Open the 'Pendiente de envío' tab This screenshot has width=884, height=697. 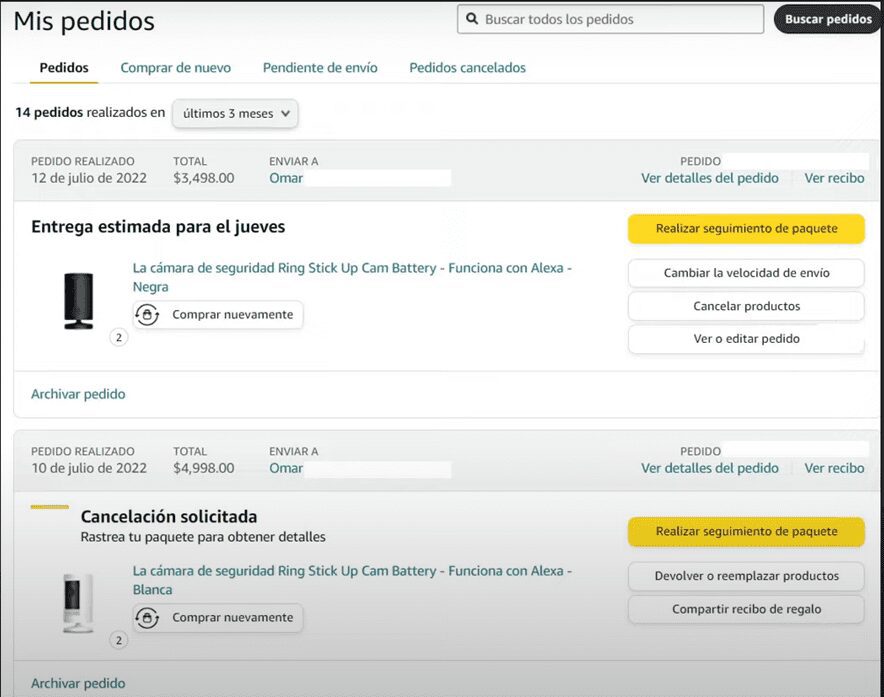coord(320,68)
